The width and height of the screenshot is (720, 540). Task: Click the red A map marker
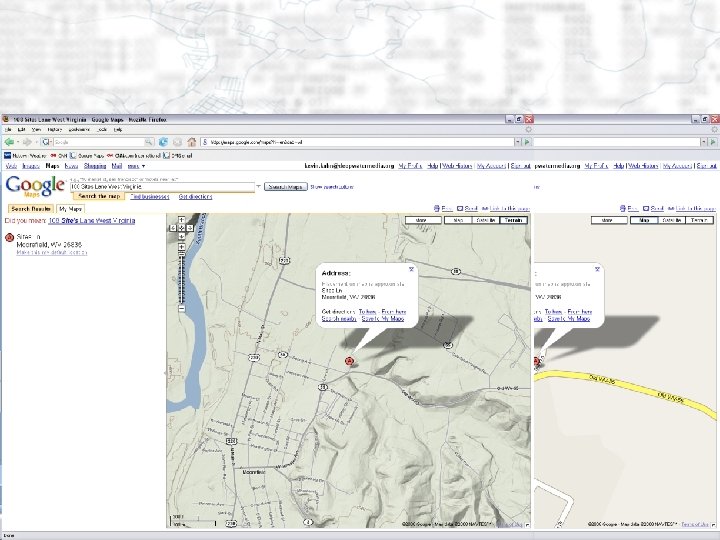click(x=349, y=360)
